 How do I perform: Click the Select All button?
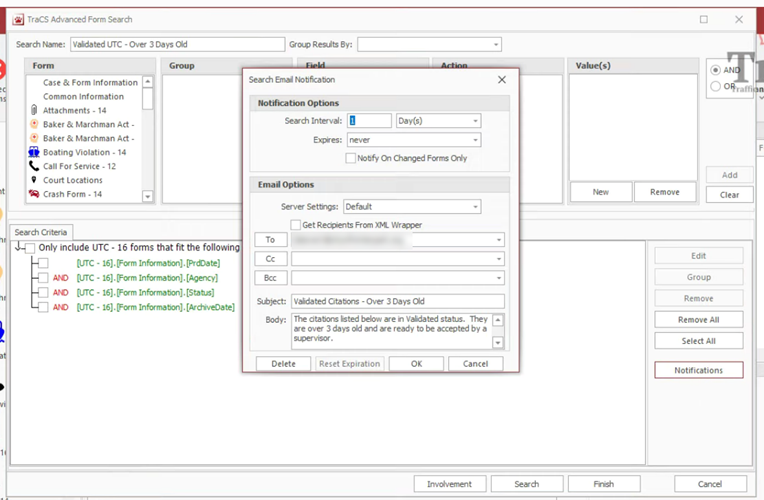699,341
